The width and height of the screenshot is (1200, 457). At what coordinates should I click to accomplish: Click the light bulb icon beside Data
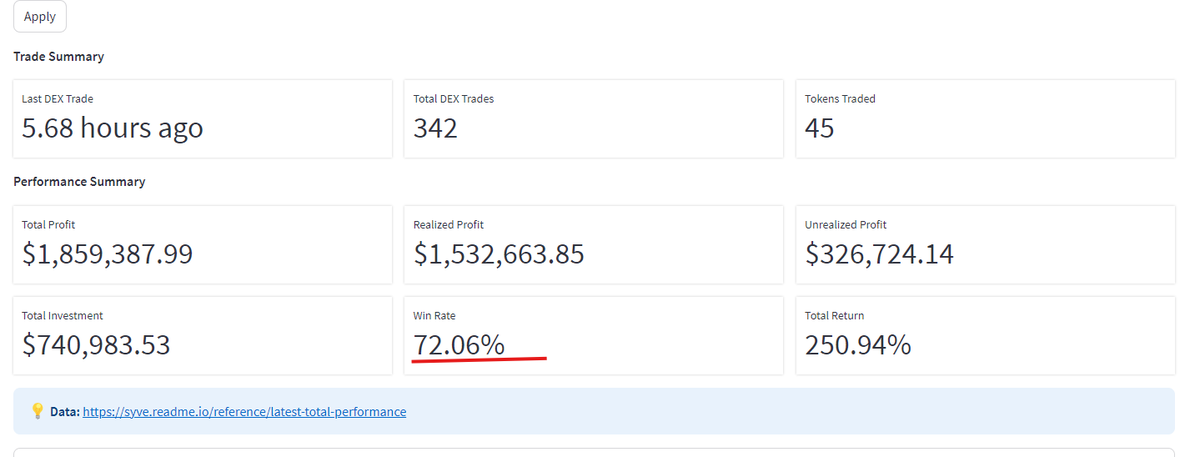37,411
